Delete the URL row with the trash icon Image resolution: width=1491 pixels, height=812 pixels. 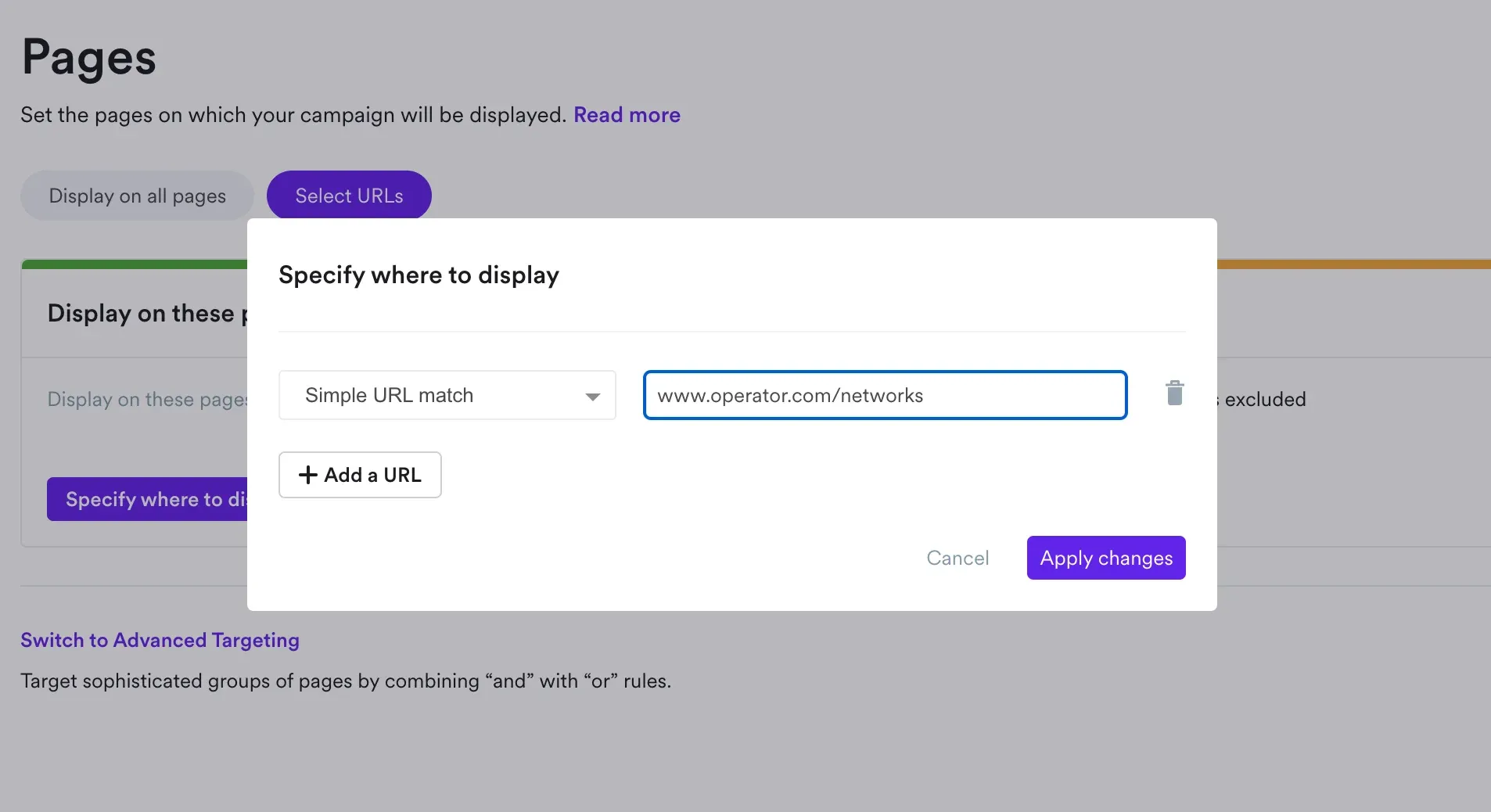click(1174, 393)
